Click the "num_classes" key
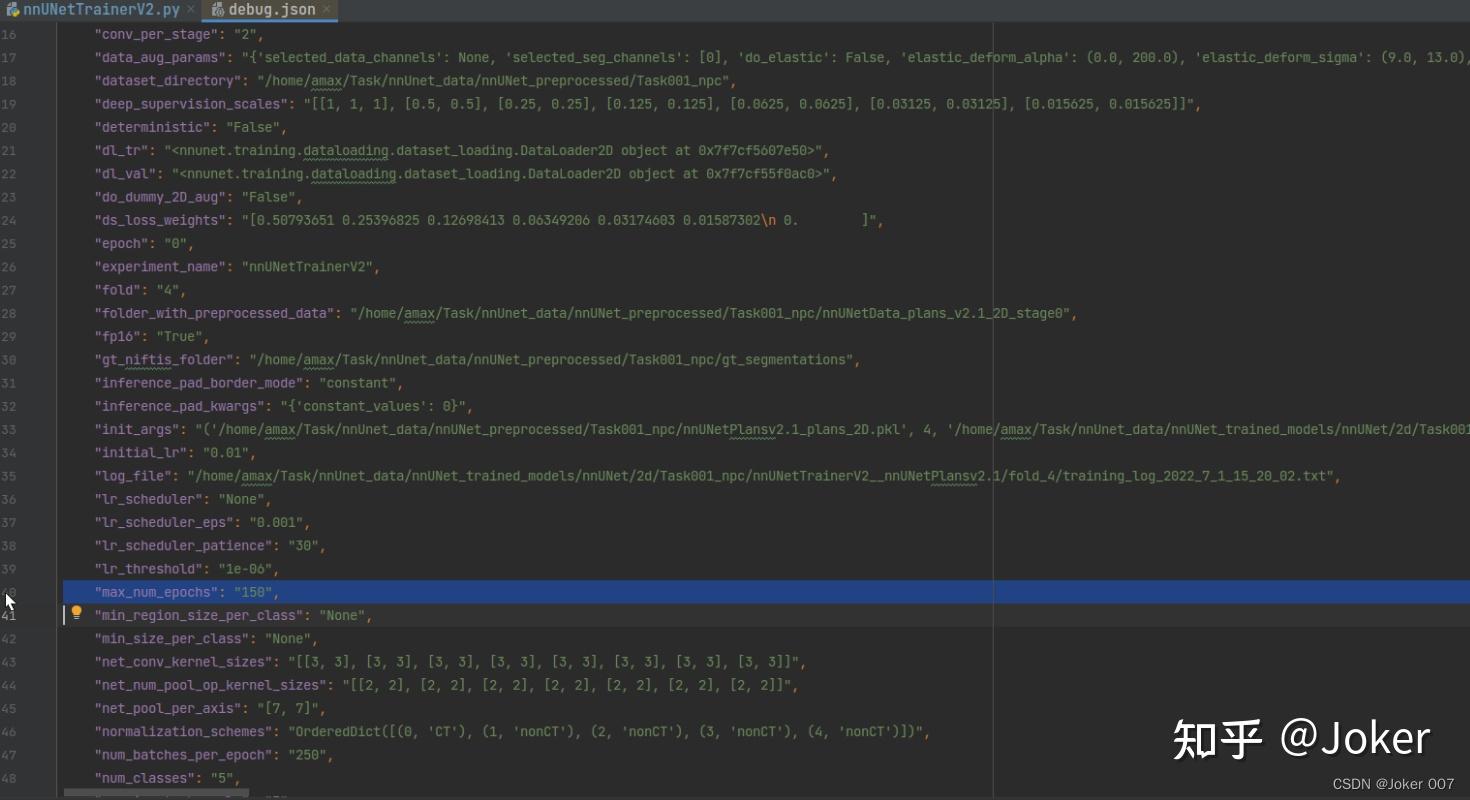This screenshot has height=800, width=1470. click(x=145, y=778)
